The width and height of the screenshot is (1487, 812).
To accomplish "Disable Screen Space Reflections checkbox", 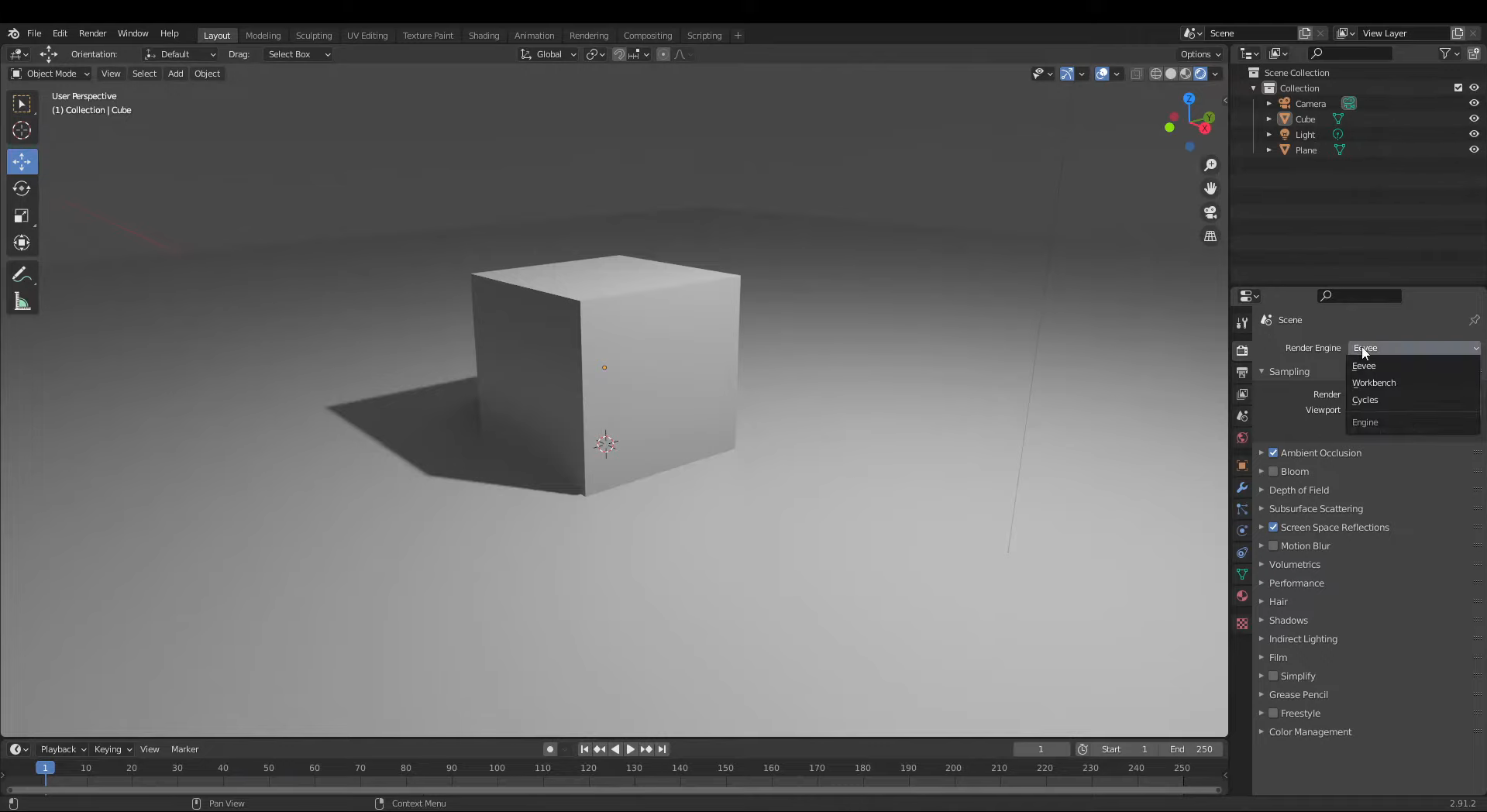I will click(1273, 527).
